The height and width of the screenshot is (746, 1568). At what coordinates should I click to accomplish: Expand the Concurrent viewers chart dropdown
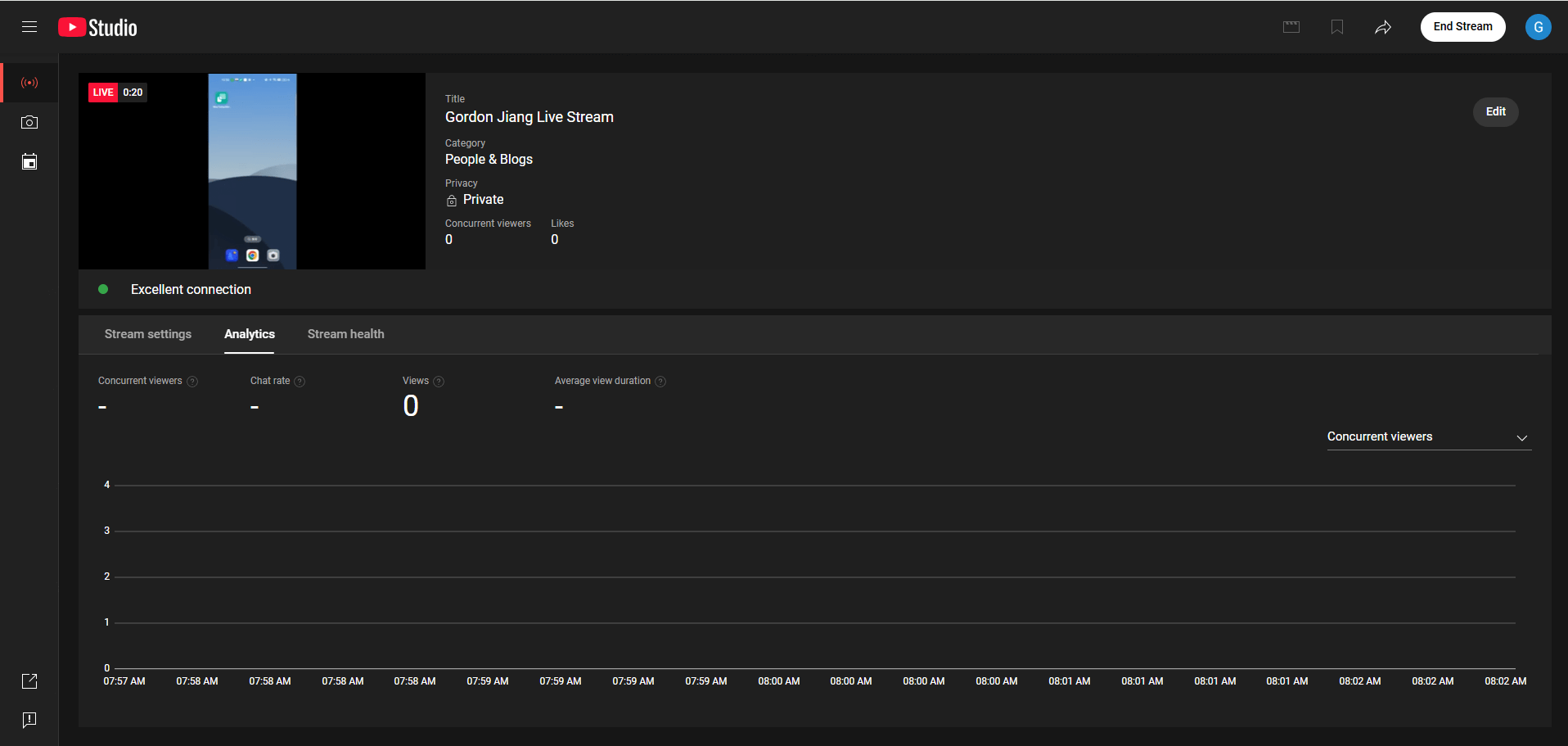point(1429,437)
